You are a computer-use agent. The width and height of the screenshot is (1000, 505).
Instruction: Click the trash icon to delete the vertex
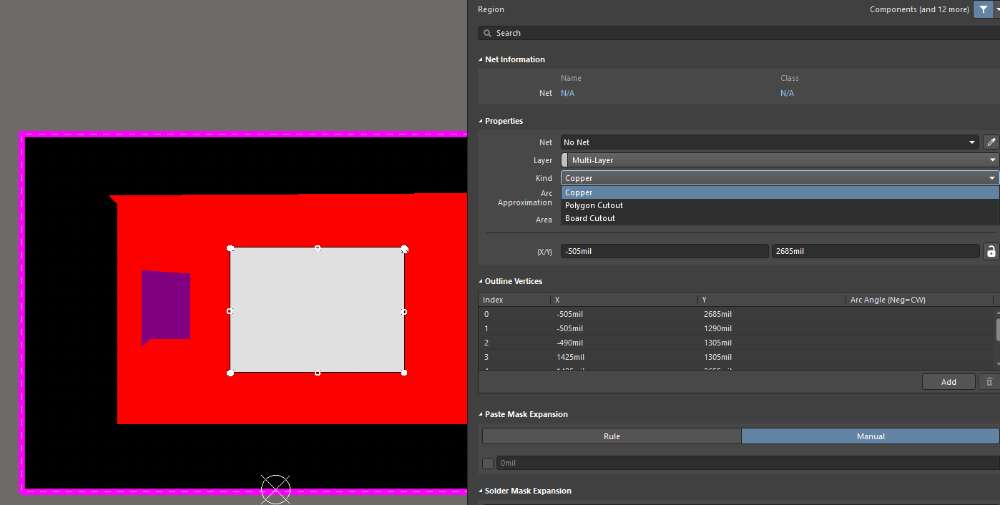(x=989, y=382)
